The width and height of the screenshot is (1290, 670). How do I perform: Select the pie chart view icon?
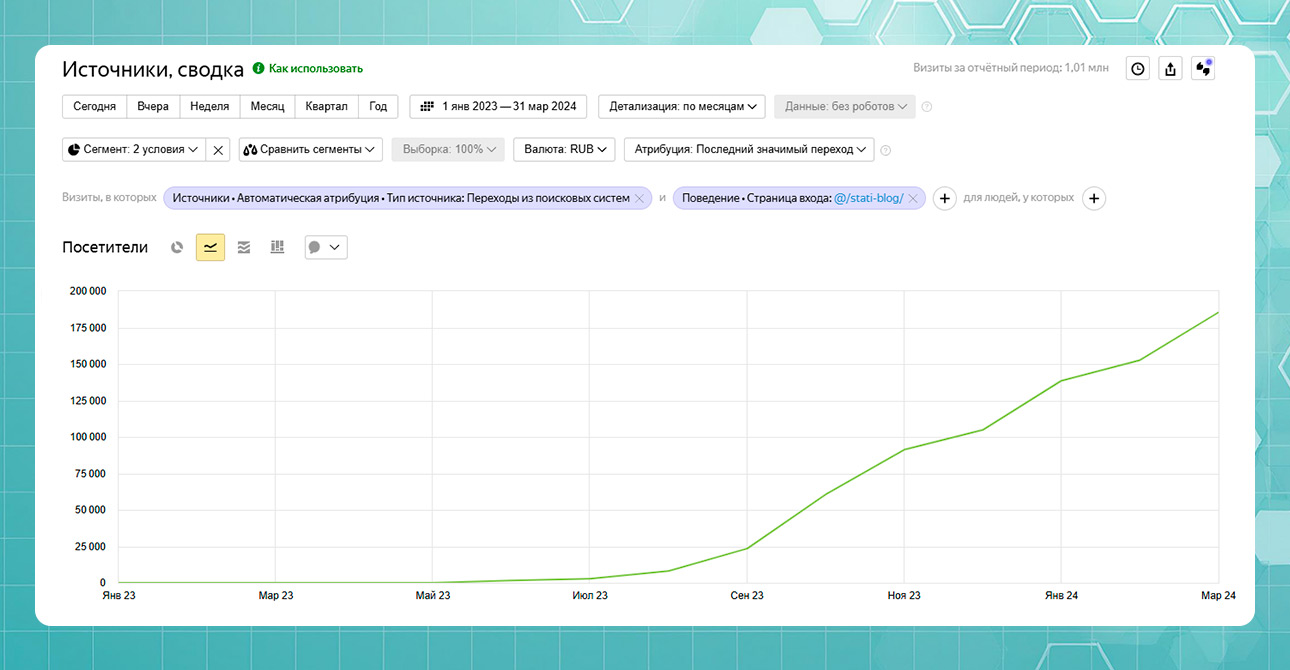177,247
